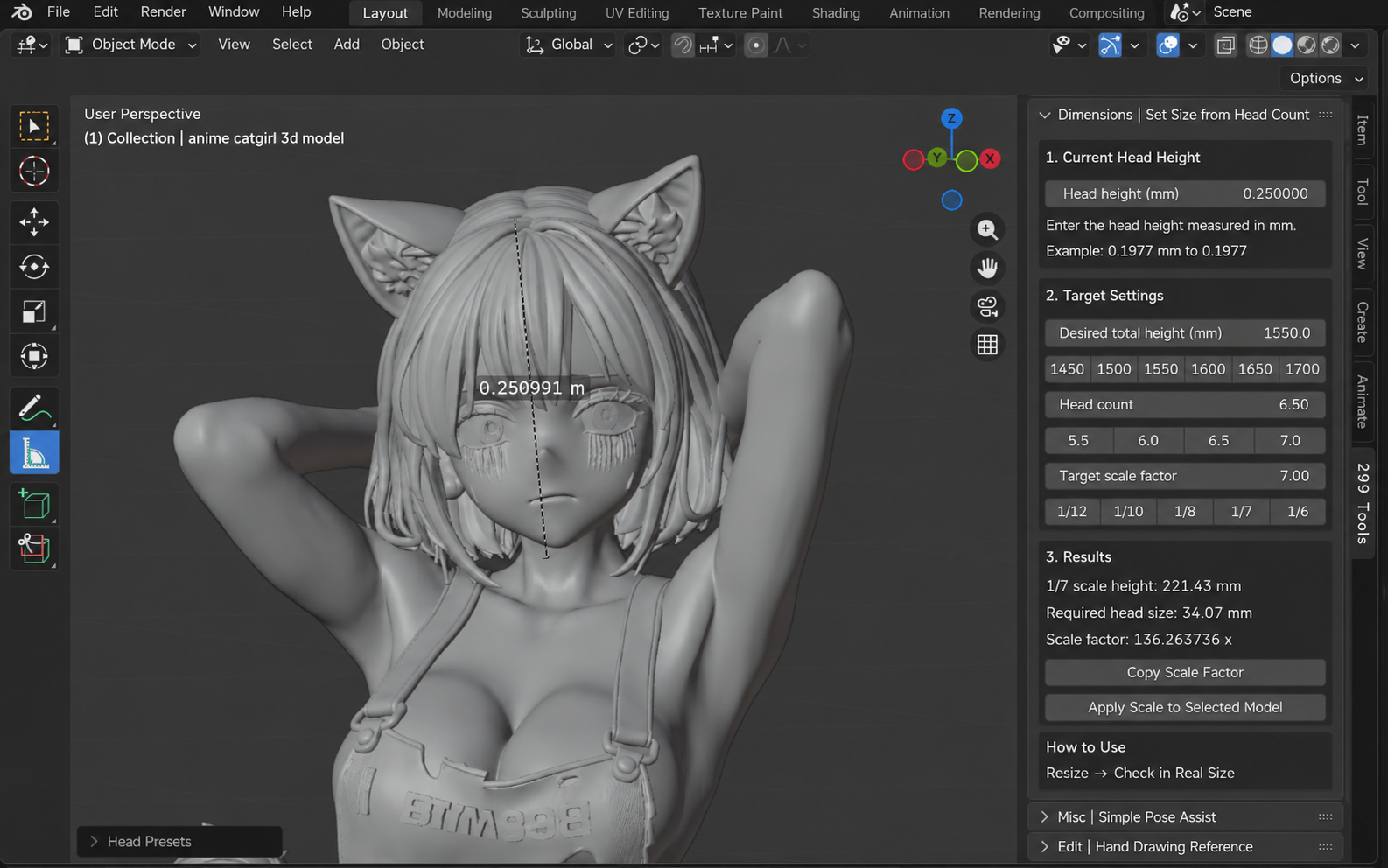The width and height of the screenshot is (1388, 868).
Task: Switch to wireframe shading mode
Action: [x=1258, y=45]
